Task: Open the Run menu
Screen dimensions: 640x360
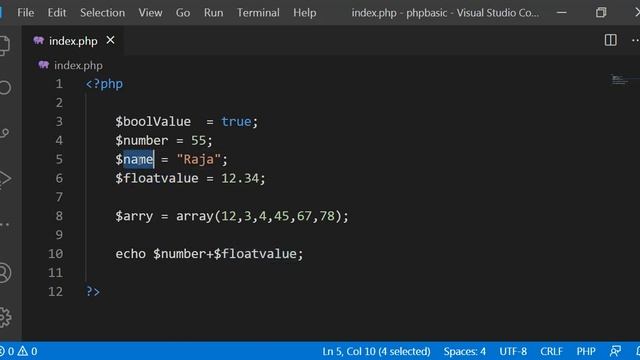Action: pyautogui.click(x=213, y=13)
